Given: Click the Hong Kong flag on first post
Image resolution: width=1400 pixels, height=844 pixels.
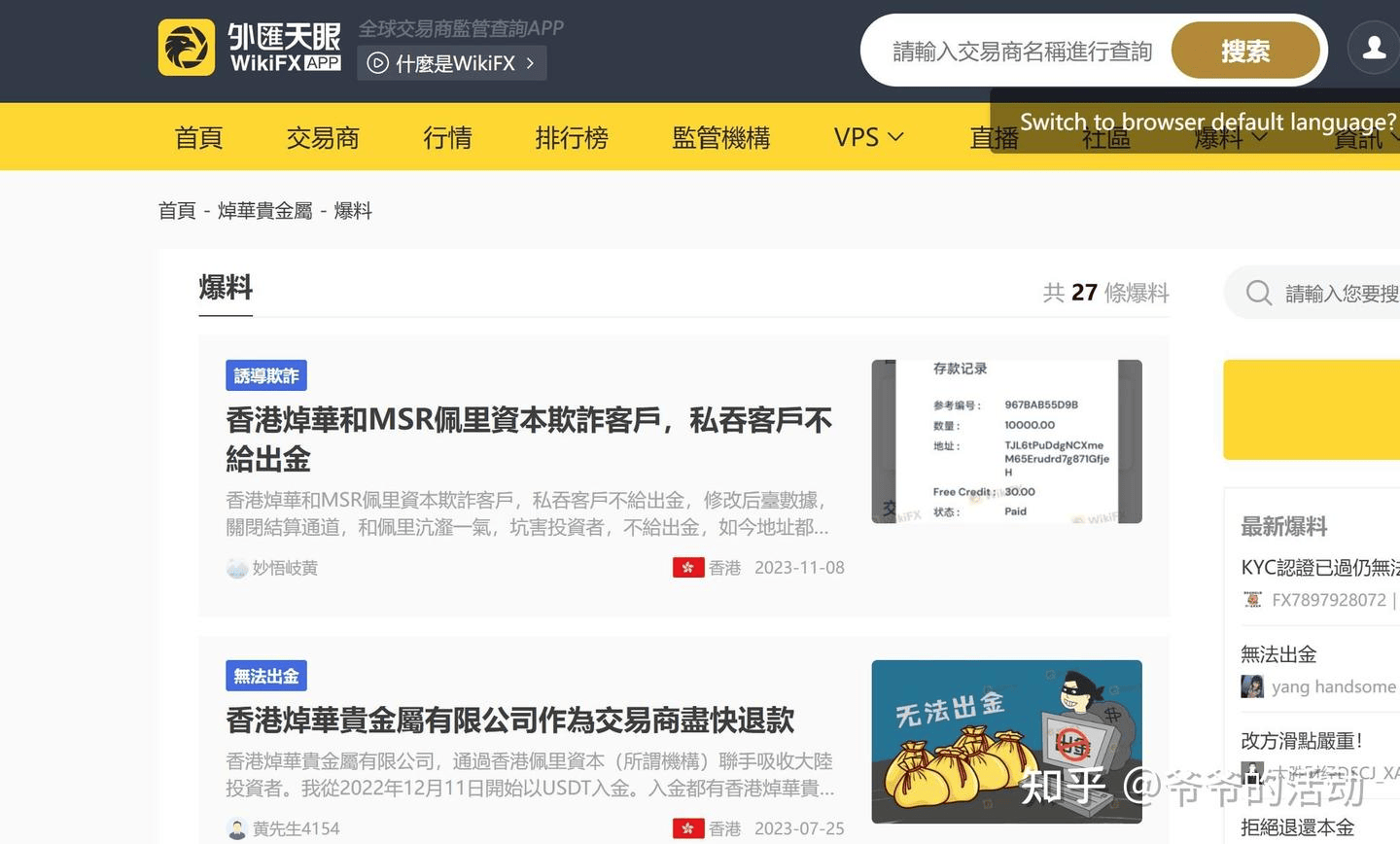Looking at the screenshot, I should coord(688,568).
